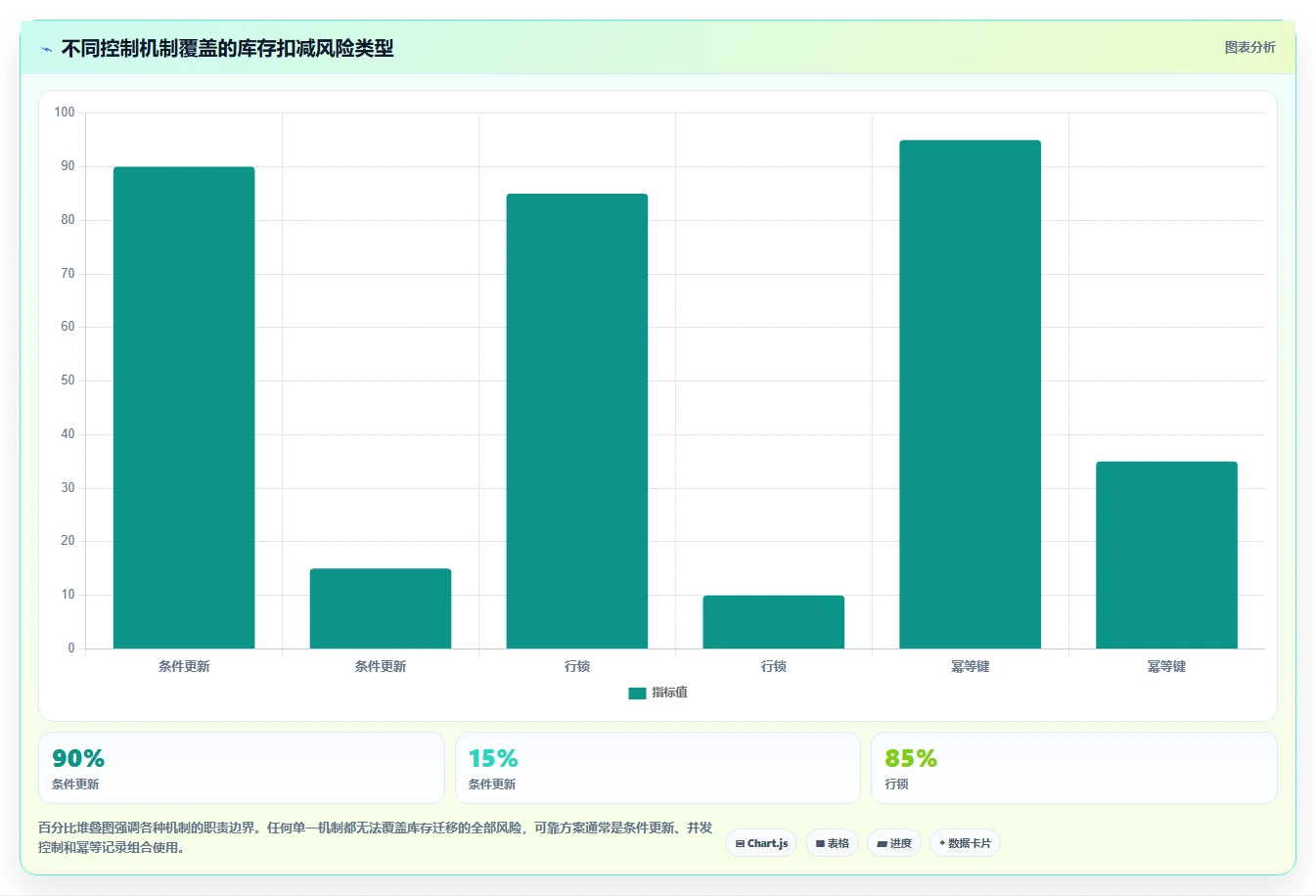Click the 图表分析 label in the header
1316x896 pixels.
coord(1249,47)
